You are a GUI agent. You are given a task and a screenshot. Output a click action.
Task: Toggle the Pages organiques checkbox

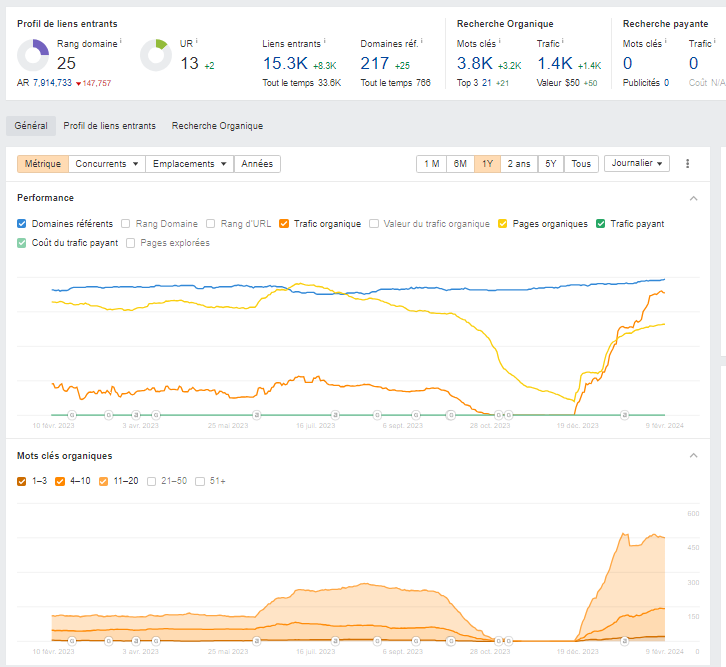(502, 224)
